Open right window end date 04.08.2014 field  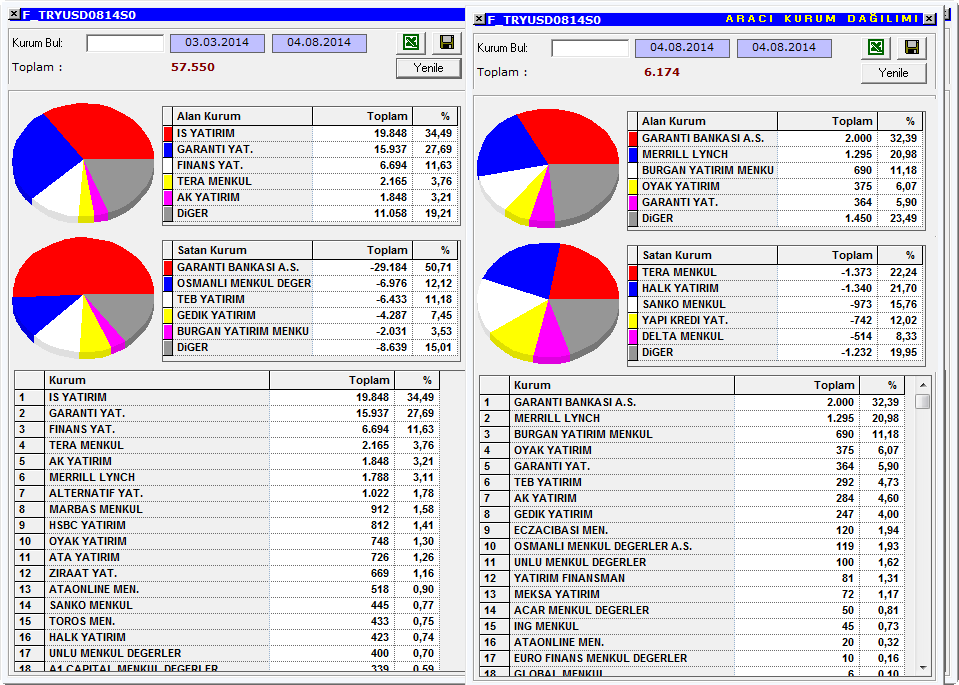click(x=784, y=48)
